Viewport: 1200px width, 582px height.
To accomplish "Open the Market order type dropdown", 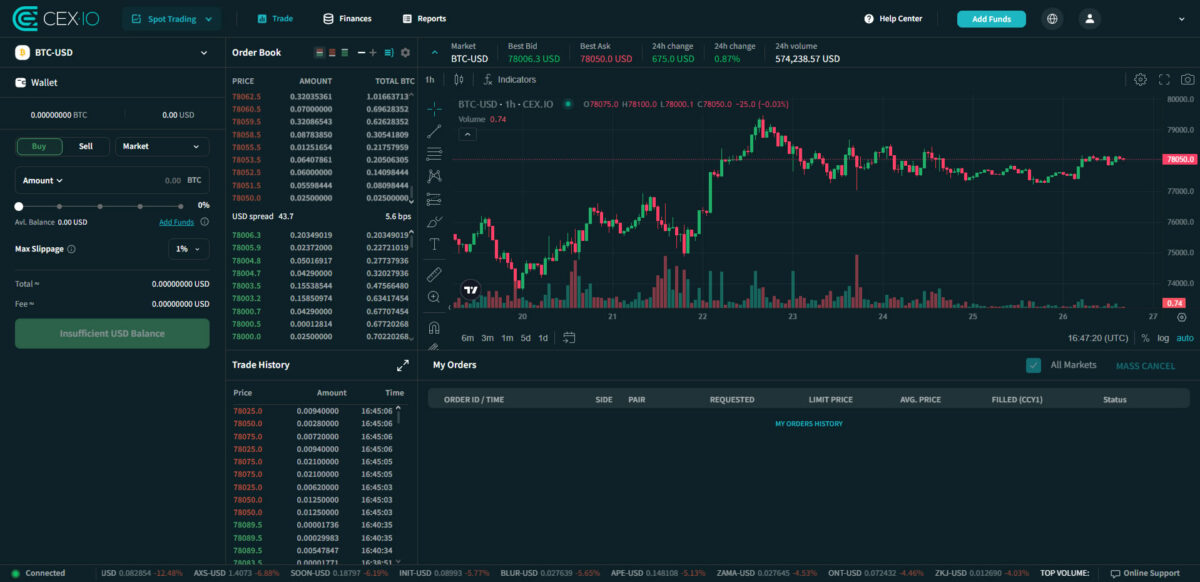I will point(162,146).
